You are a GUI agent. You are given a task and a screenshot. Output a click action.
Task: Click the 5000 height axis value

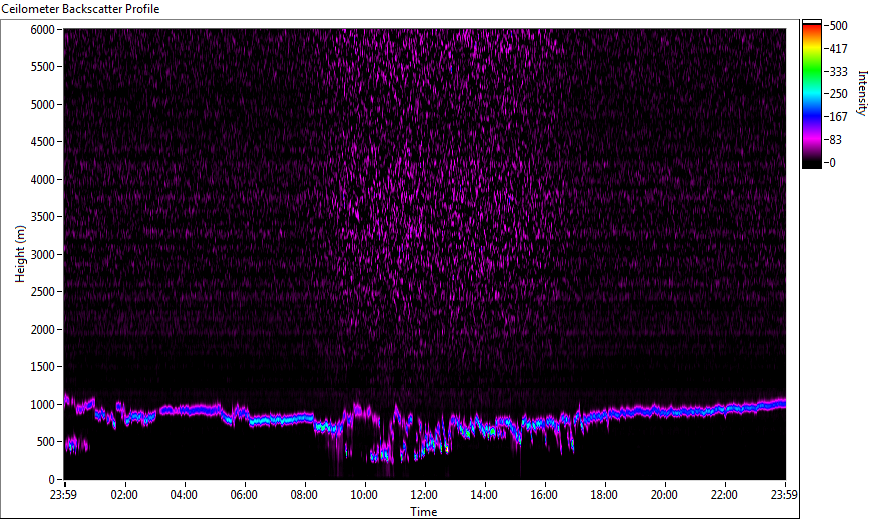42,105
